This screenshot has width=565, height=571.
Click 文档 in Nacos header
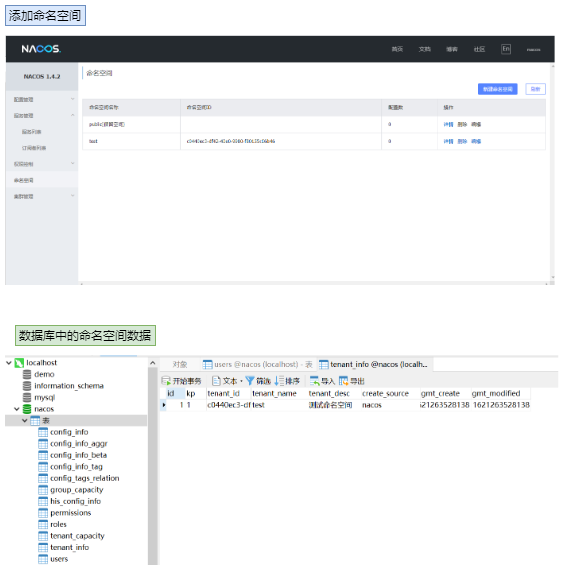point(424,49)
